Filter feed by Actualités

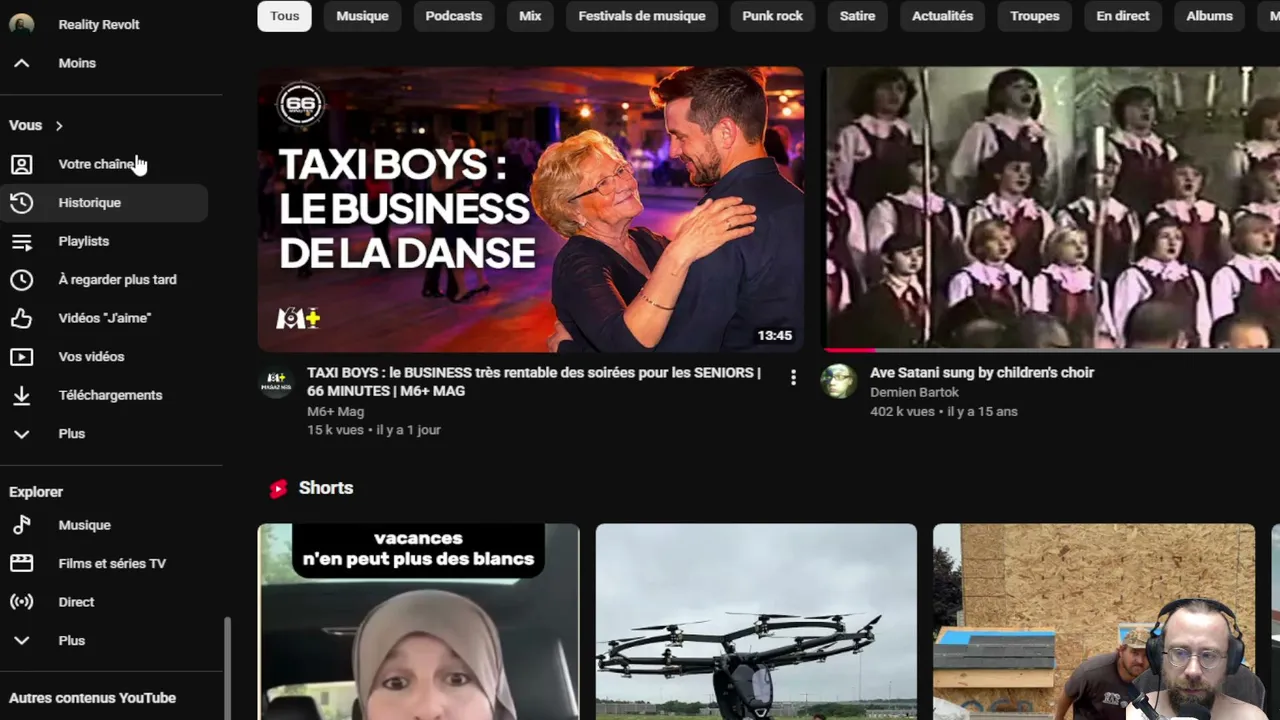point(943,16)
